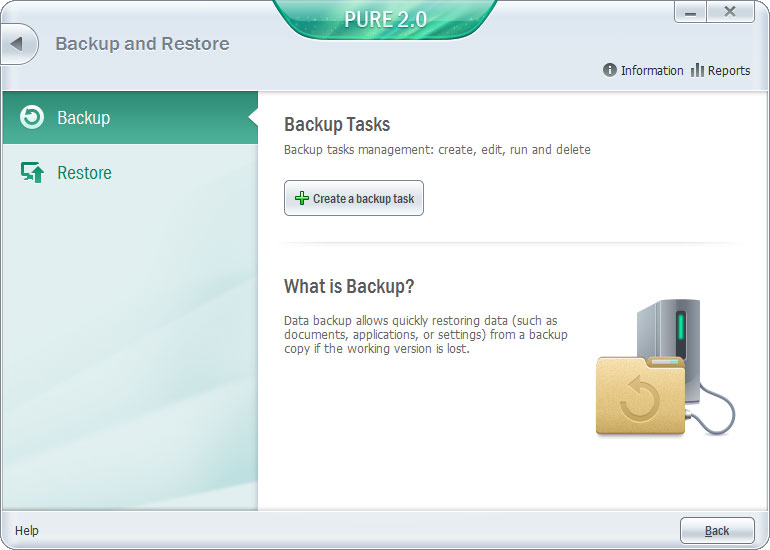Image resolution: width=770 pixels, height=550 pixels.
Task: Switch to the Restore tab
Action: pyautogui.click(x=130, y=173)
